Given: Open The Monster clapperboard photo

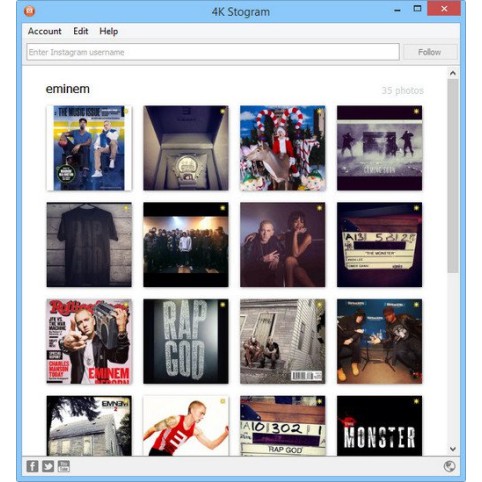Looking at the screenshot, I should tap(379, 245).
